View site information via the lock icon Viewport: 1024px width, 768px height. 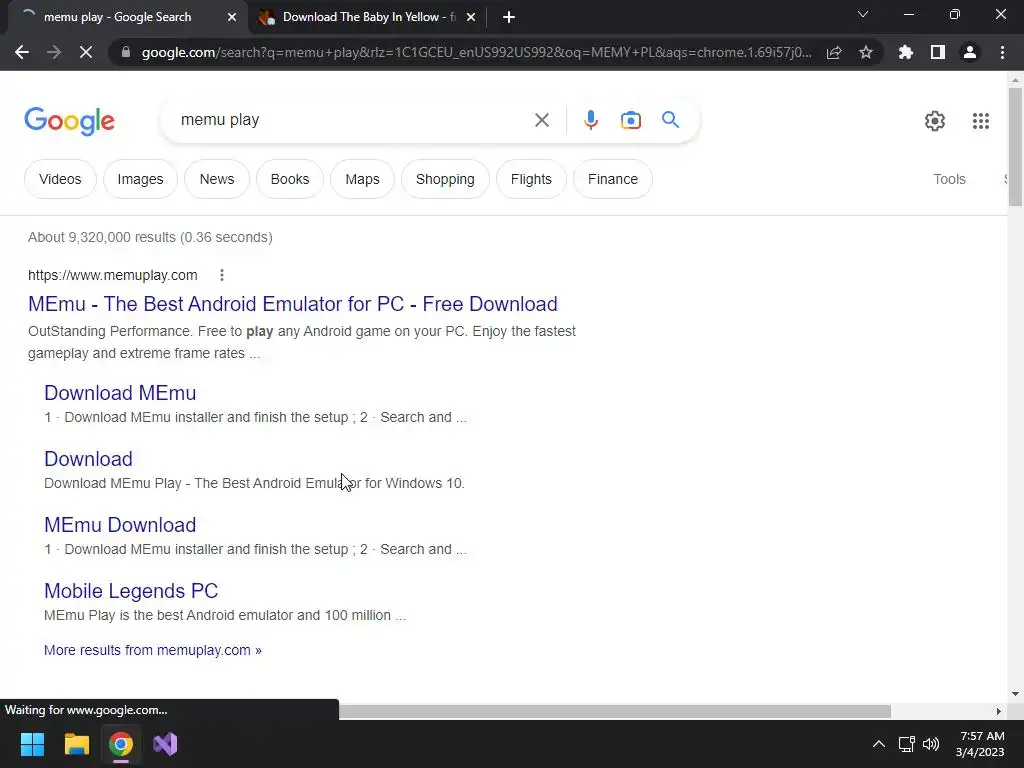(125, 52)
